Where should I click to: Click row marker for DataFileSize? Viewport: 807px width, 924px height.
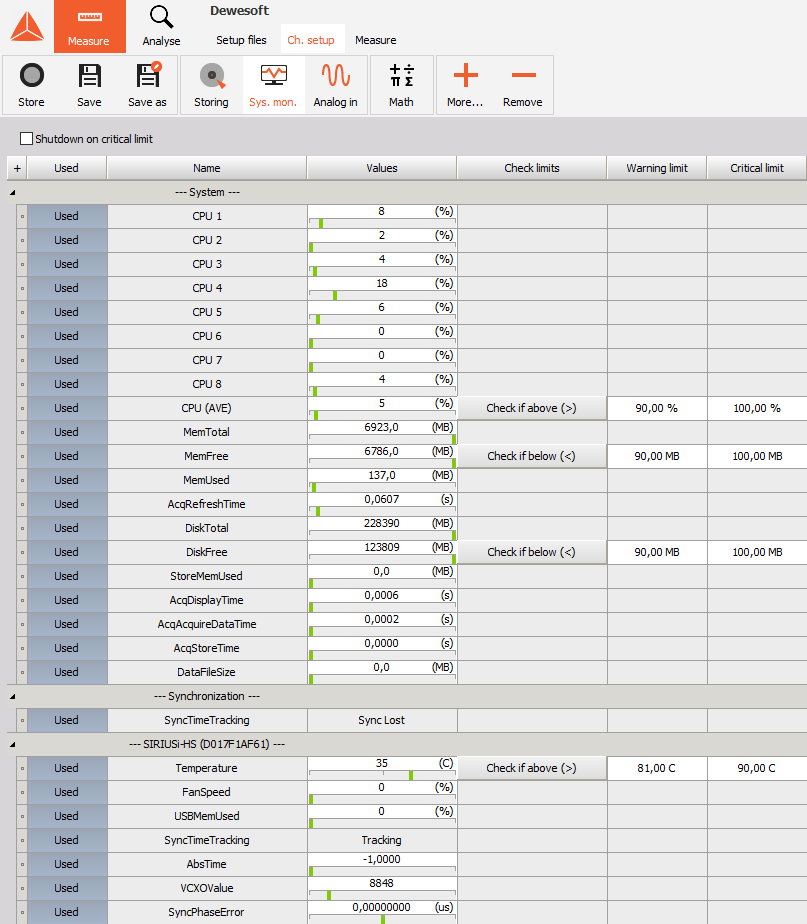[22, 672]
